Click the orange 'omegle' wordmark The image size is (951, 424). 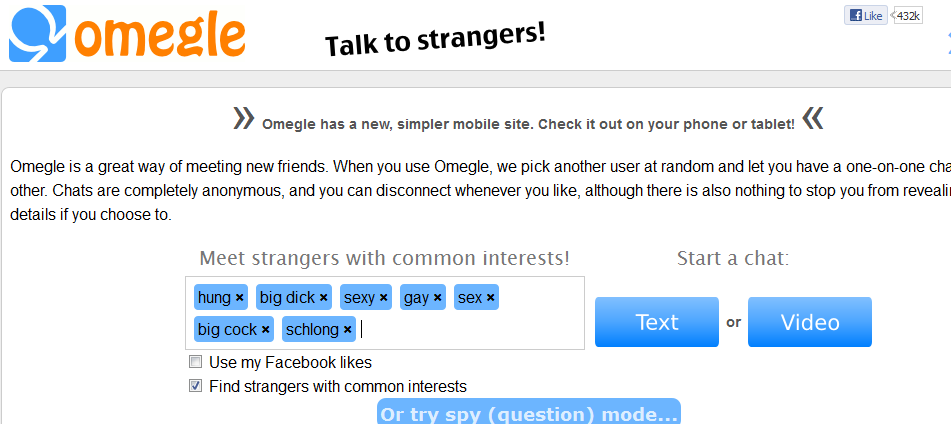pos(160,35)
